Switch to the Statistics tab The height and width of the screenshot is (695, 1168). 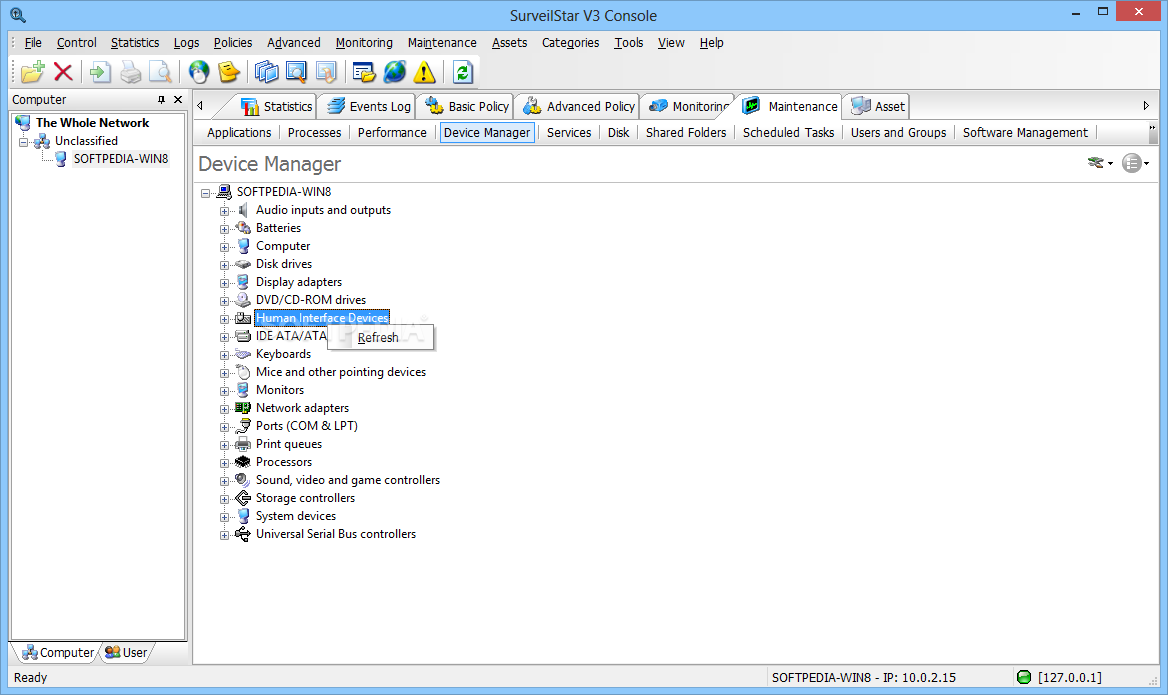click(x=276, y=107)
